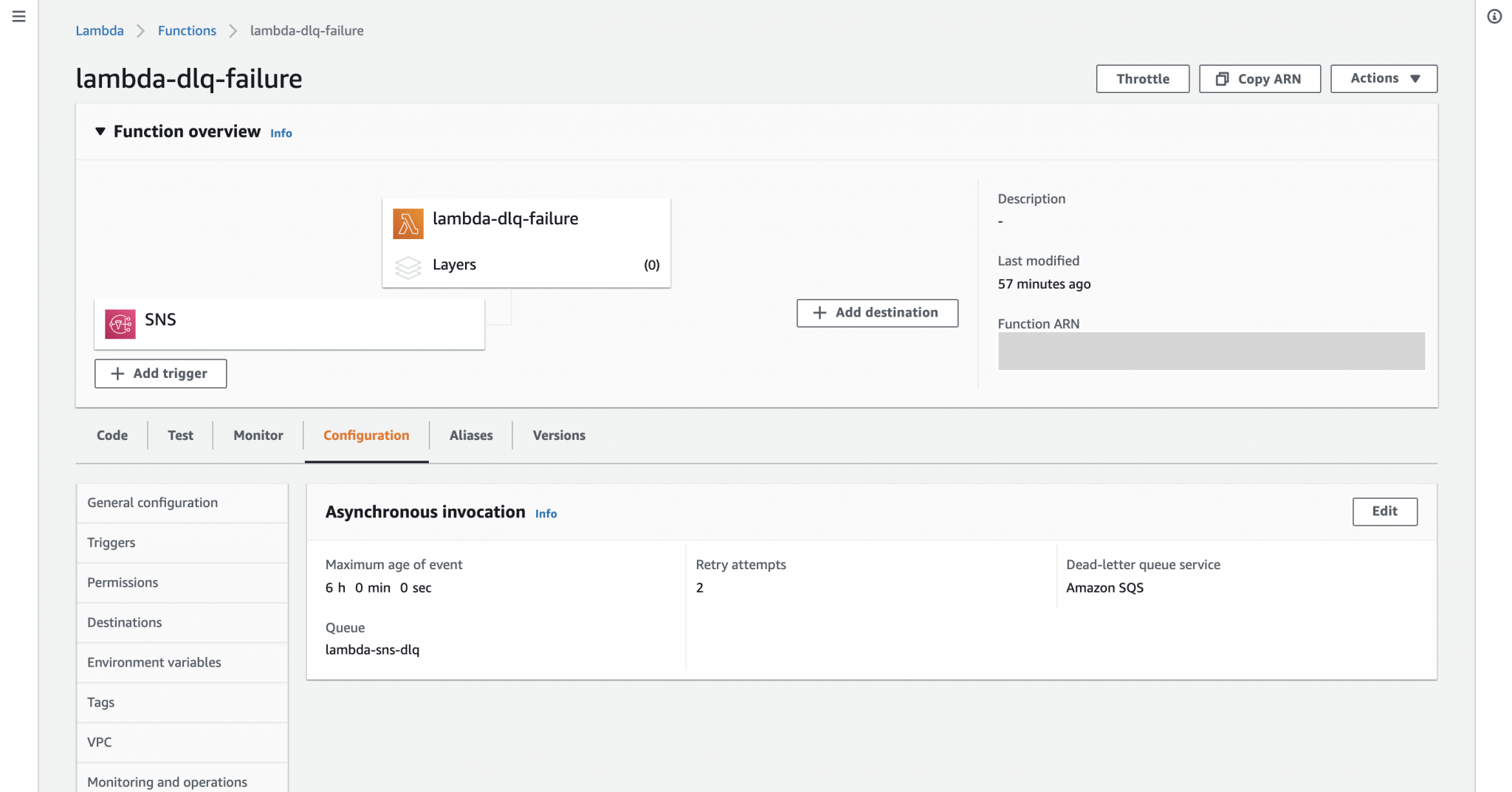Click the copy icon on Copy ARN button
Image resolution: width=1512 pixels, height=792 pixels.
1223,78
